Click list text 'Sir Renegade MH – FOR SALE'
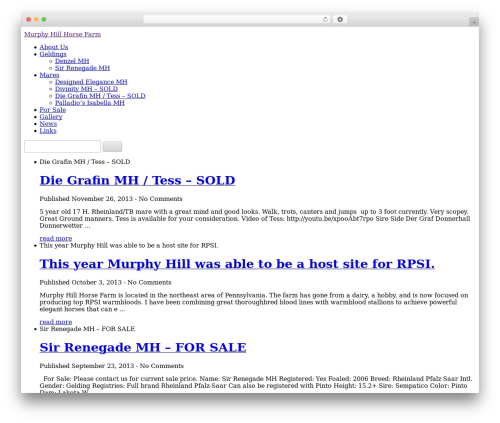Screen dimensions: 500x423 [87, 329]
